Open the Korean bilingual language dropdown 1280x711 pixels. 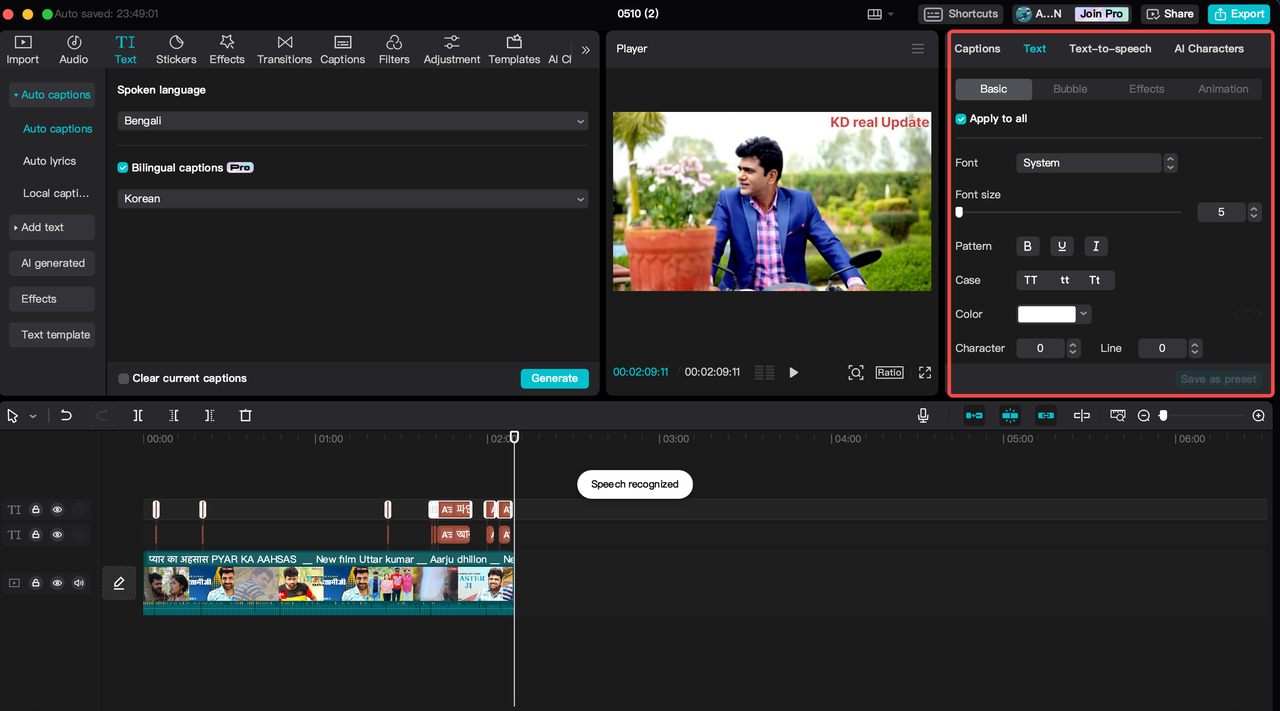click(x=352, y=199)
